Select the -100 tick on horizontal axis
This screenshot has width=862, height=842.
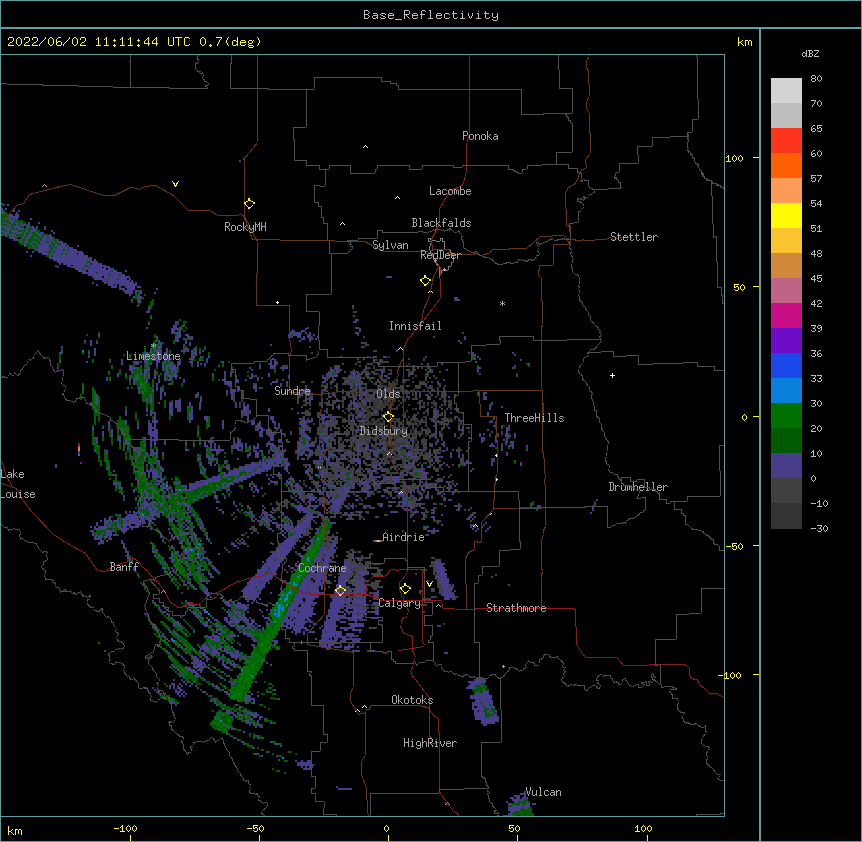(125, 828)
